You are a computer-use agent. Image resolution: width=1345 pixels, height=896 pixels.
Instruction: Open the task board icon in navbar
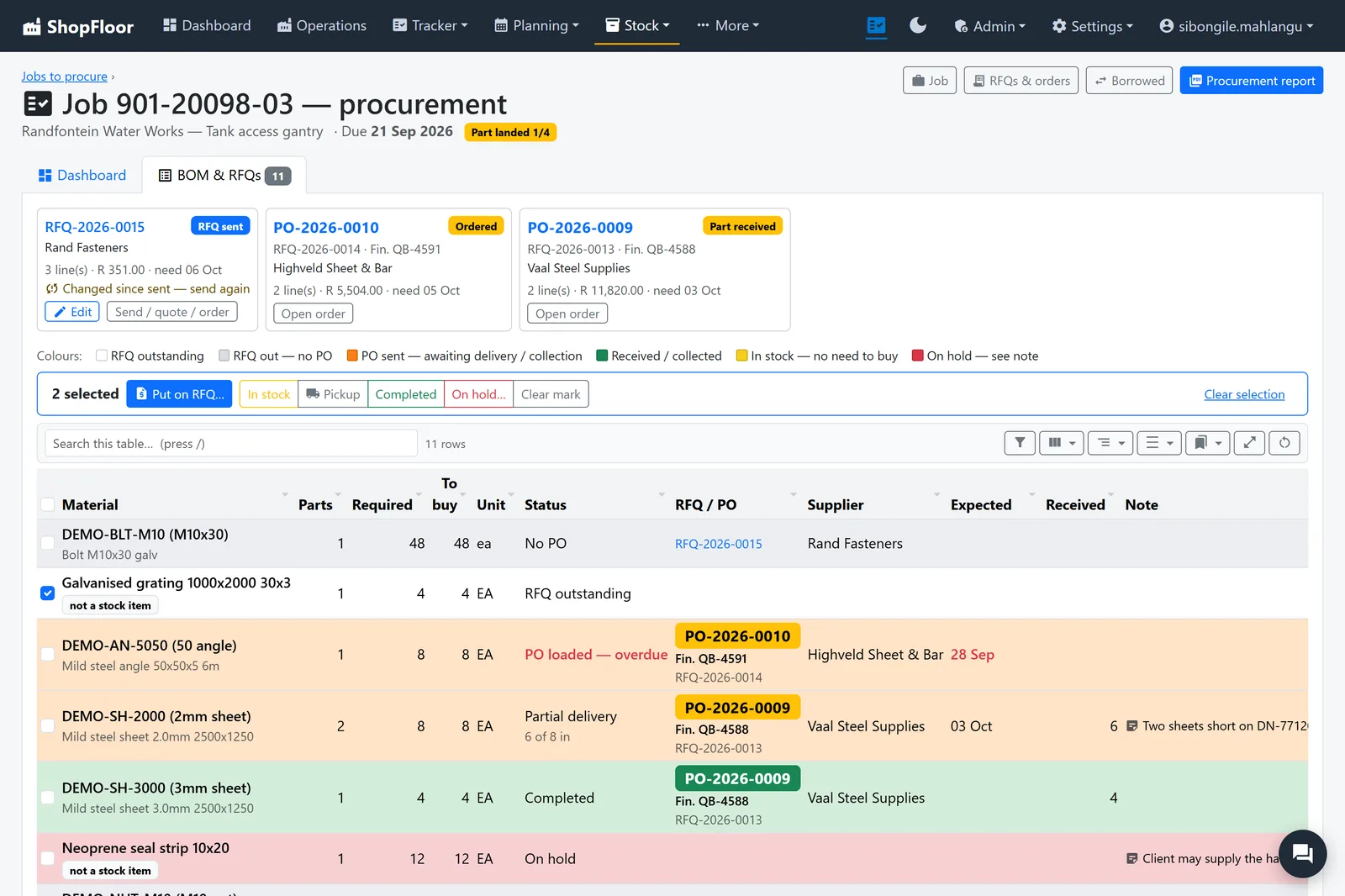tap(876, 26)
